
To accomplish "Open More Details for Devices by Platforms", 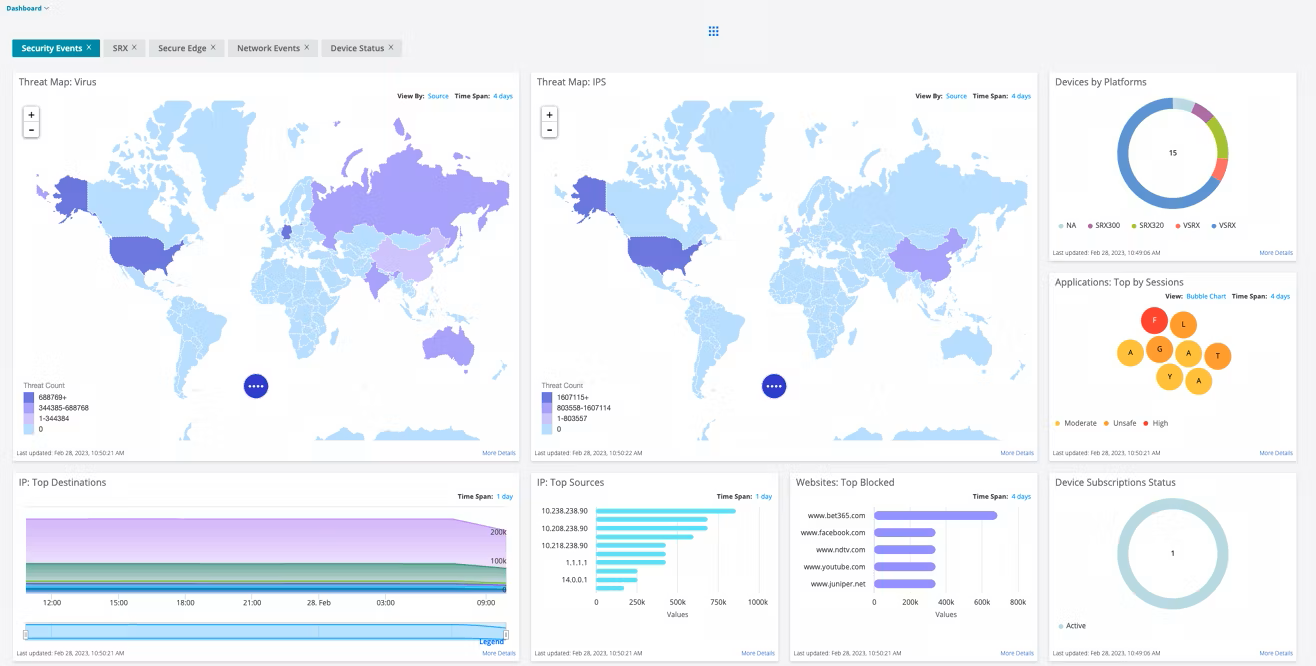I will click(1276, 253).
